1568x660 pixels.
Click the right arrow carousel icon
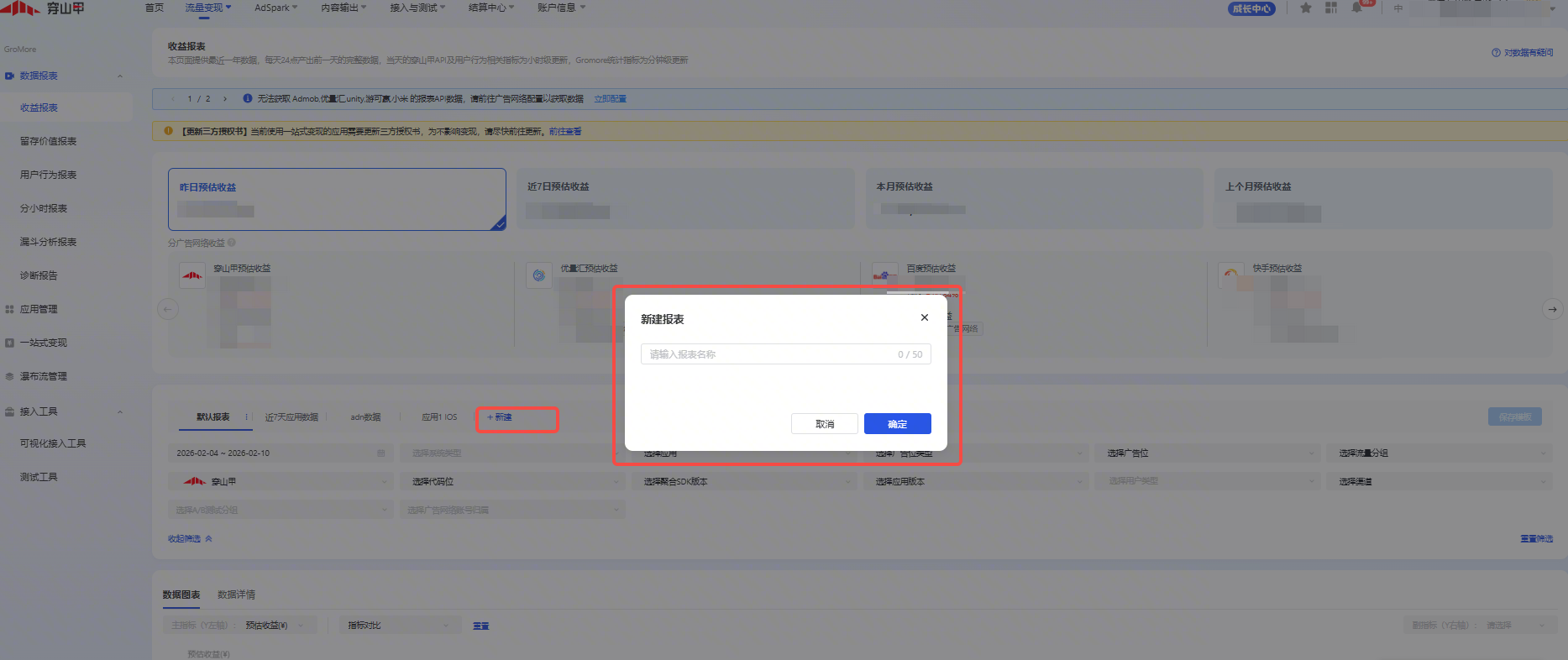pyautogui.click(x=1552, y=309)
